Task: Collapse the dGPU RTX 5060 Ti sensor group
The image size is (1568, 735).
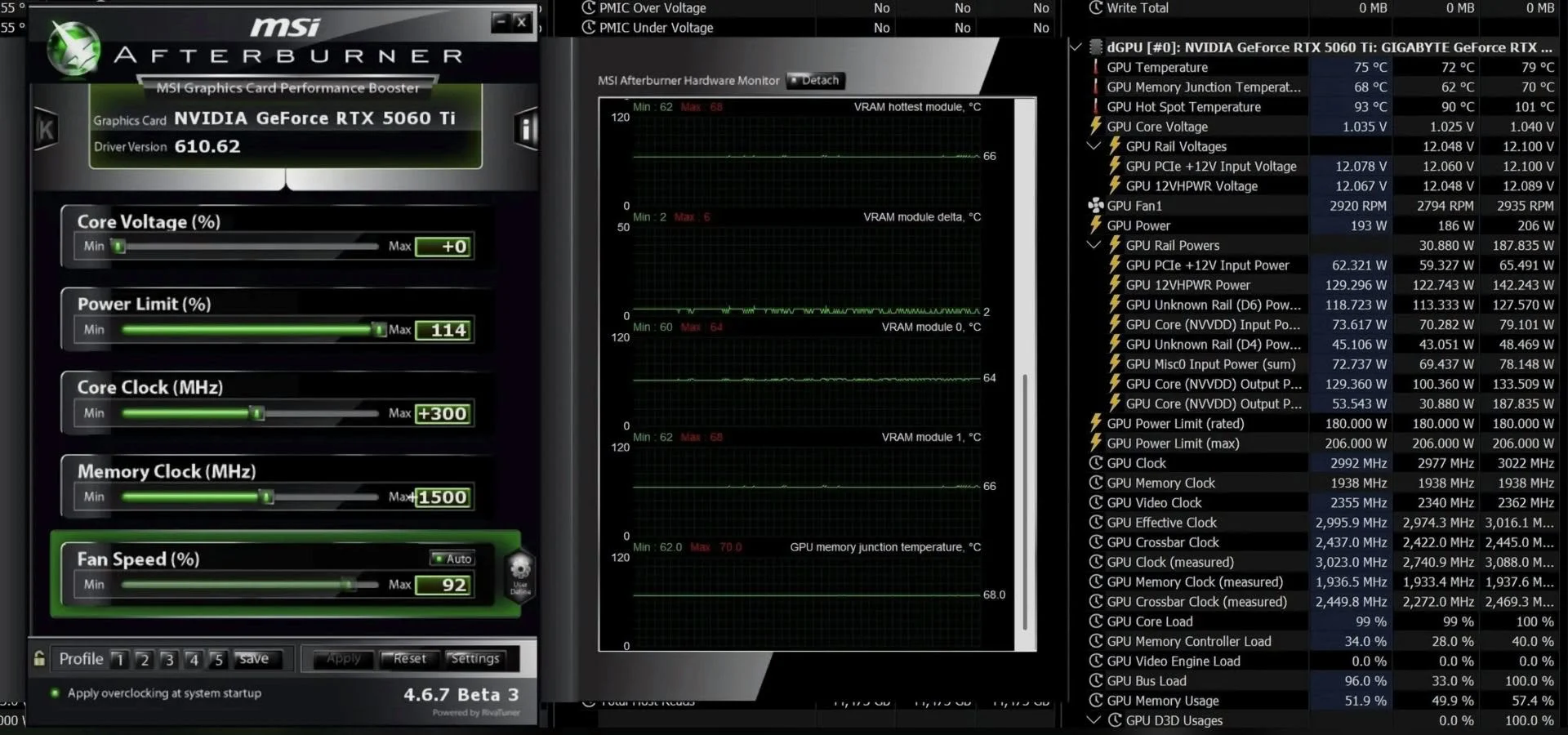Action: coord(1076,47)
